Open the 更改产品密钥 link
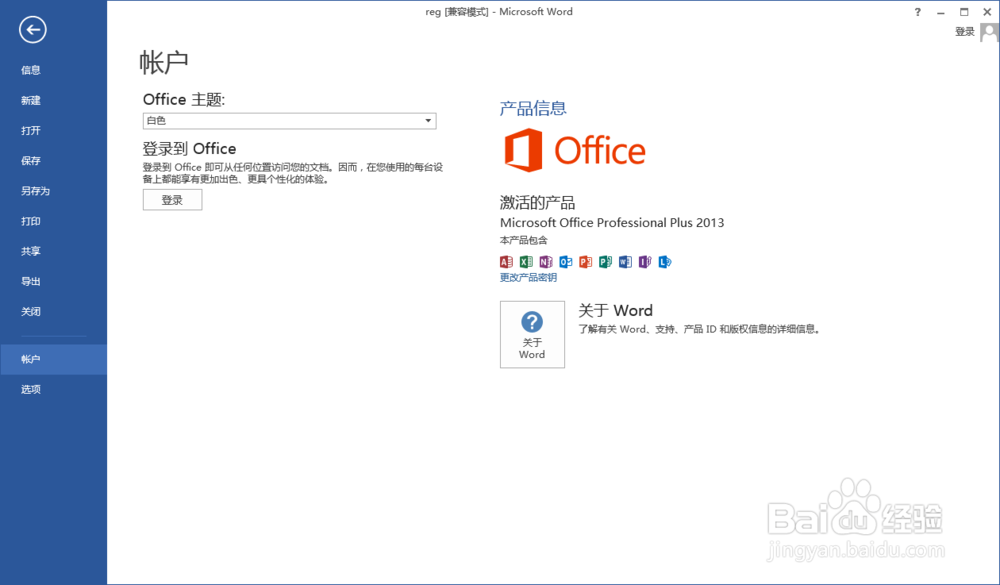1000x585 pixels. [x=527, y=277]
